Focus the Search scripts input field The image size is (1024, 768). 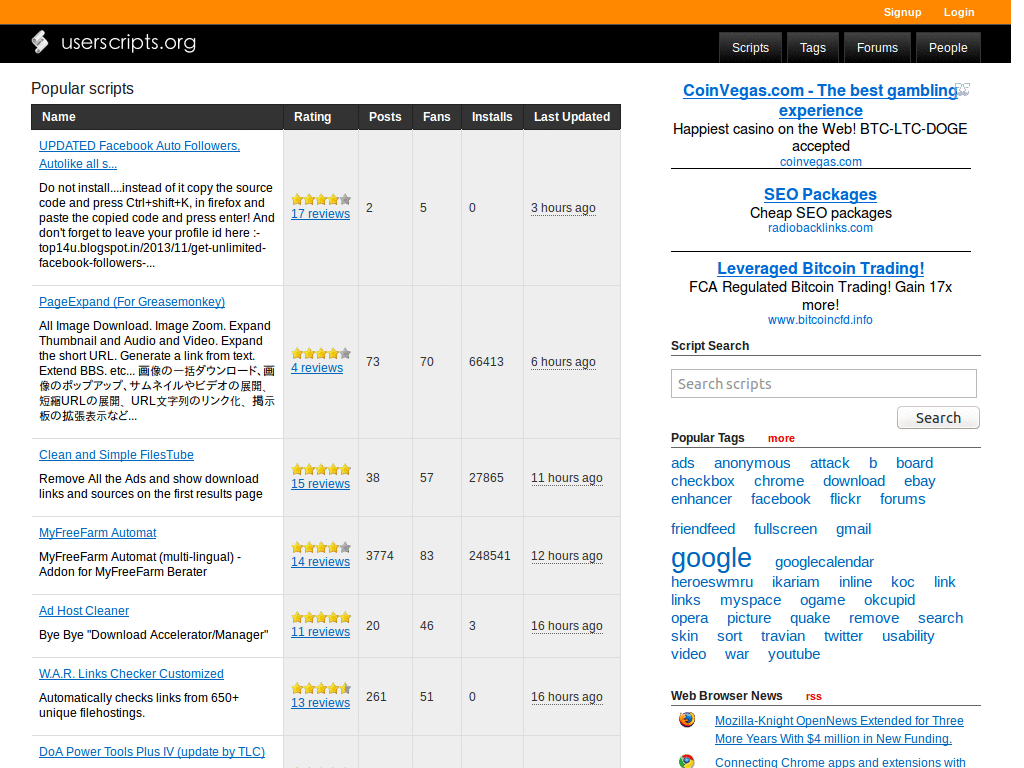(x=823, y=384)
